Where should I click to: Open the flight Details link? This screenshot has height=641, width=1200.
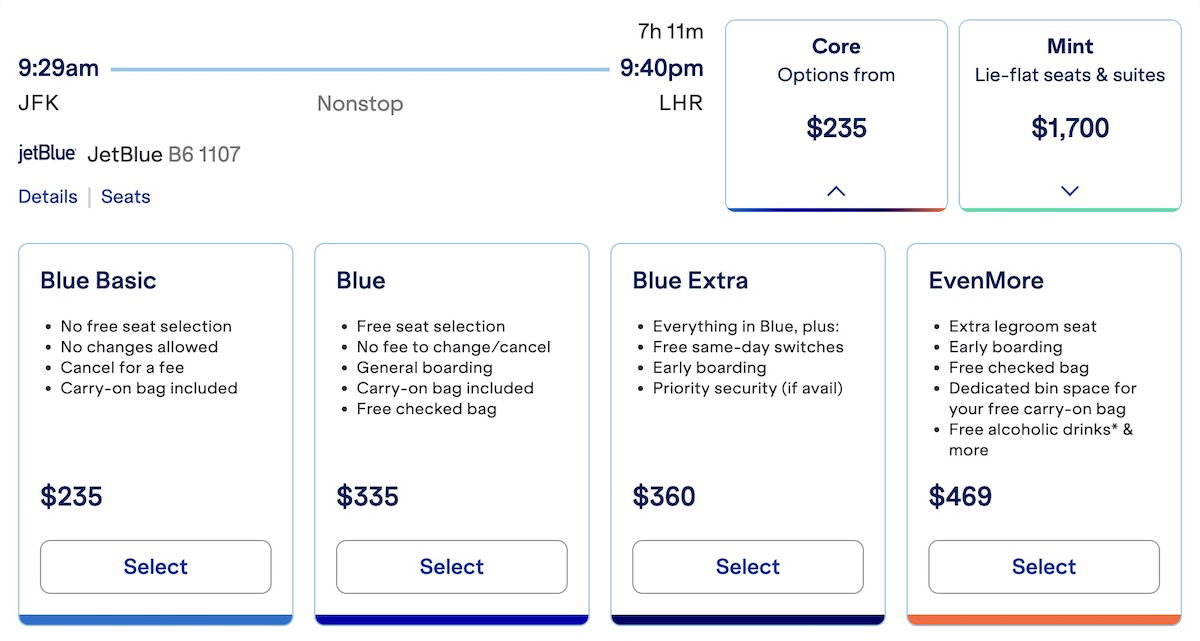coord(48,197)
